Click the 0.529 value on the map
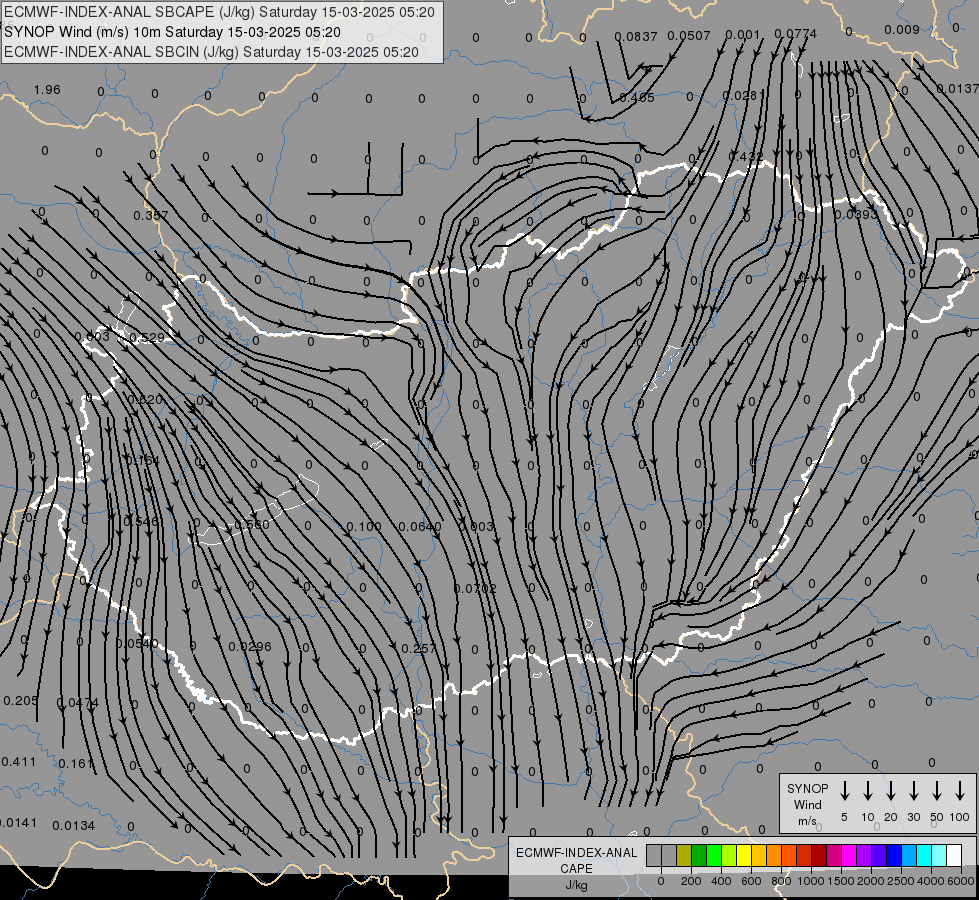 (x=147, y=338)
